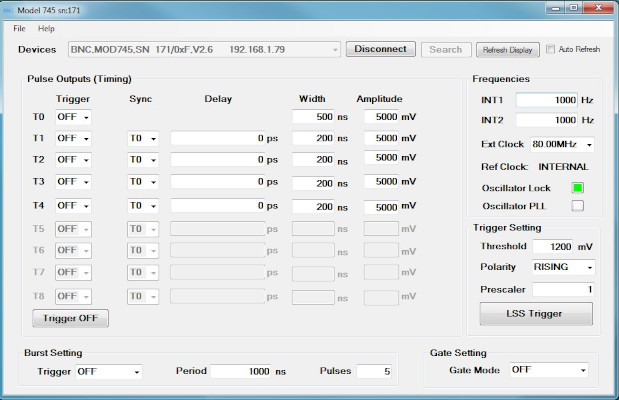Image resolution: width=619 pixels, height=400 pixels.
Task: Open the Devices dropdown list
Action: 334,49
